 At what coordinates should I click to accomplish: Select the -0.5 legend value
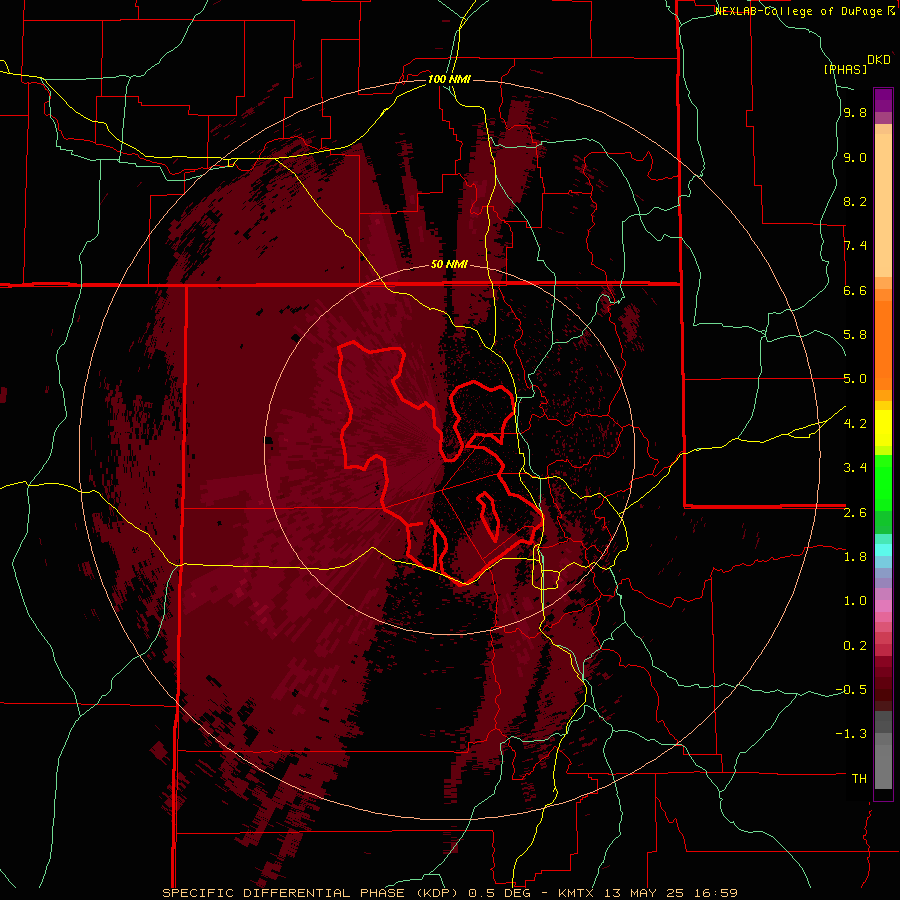[x=851, y=689]
